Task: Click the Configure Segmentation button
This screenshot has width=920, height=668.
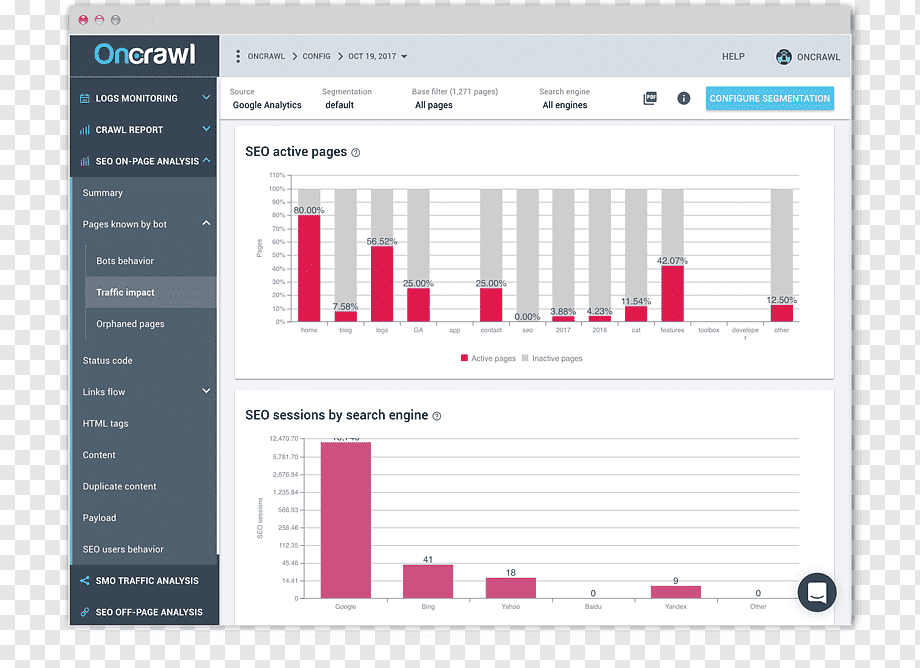Action: (x=770, y=99)
